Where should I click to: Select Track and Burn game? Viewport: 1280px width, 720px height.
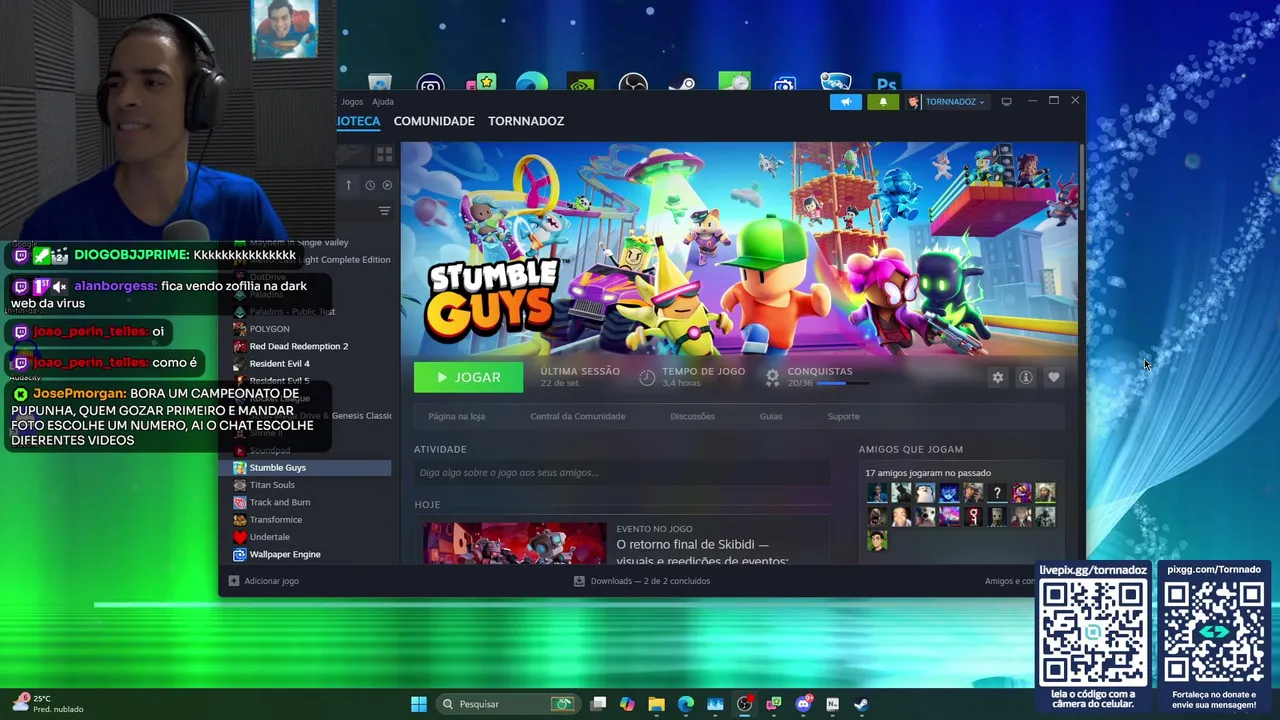[279, 502]
